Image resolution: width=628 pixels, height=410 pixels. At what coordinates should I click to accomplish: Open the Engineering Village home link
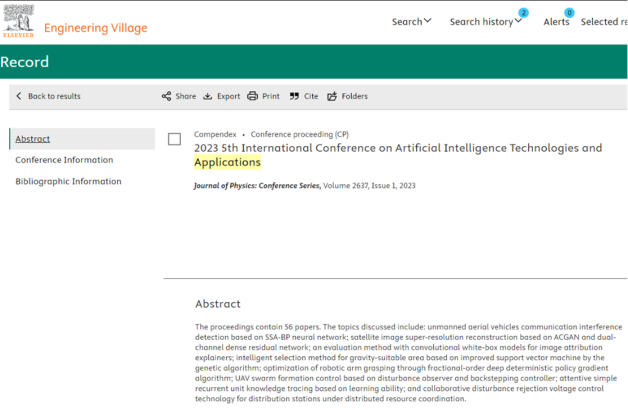(96, 28)
